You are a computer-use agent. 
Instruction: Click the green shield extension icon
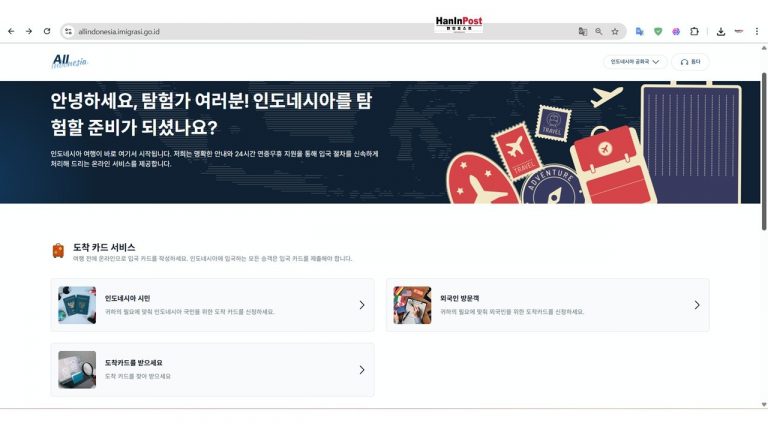[x=658, y=31]
